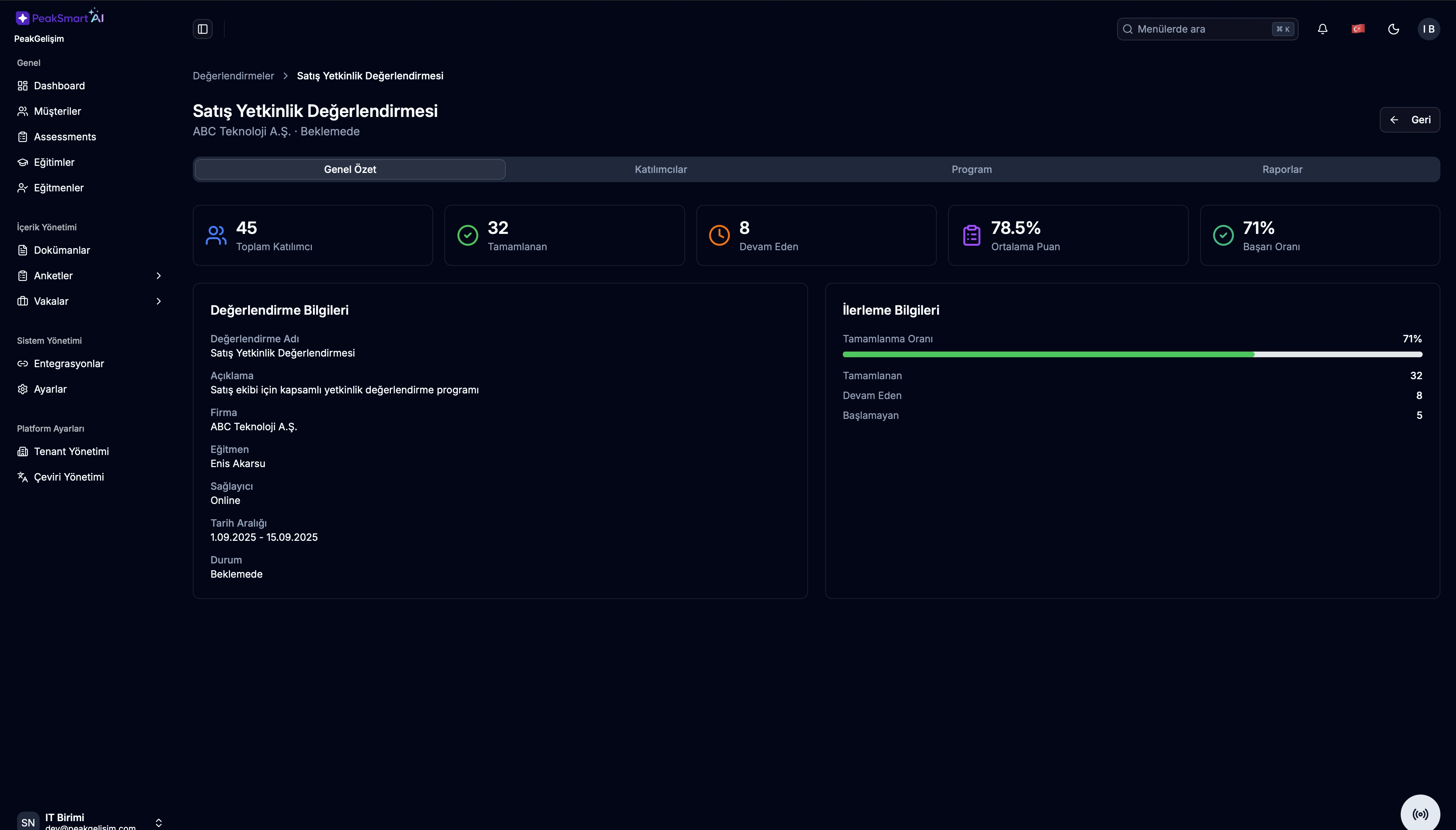
Task: Click the PeakSmart AI logo
Action: (60, 18)
